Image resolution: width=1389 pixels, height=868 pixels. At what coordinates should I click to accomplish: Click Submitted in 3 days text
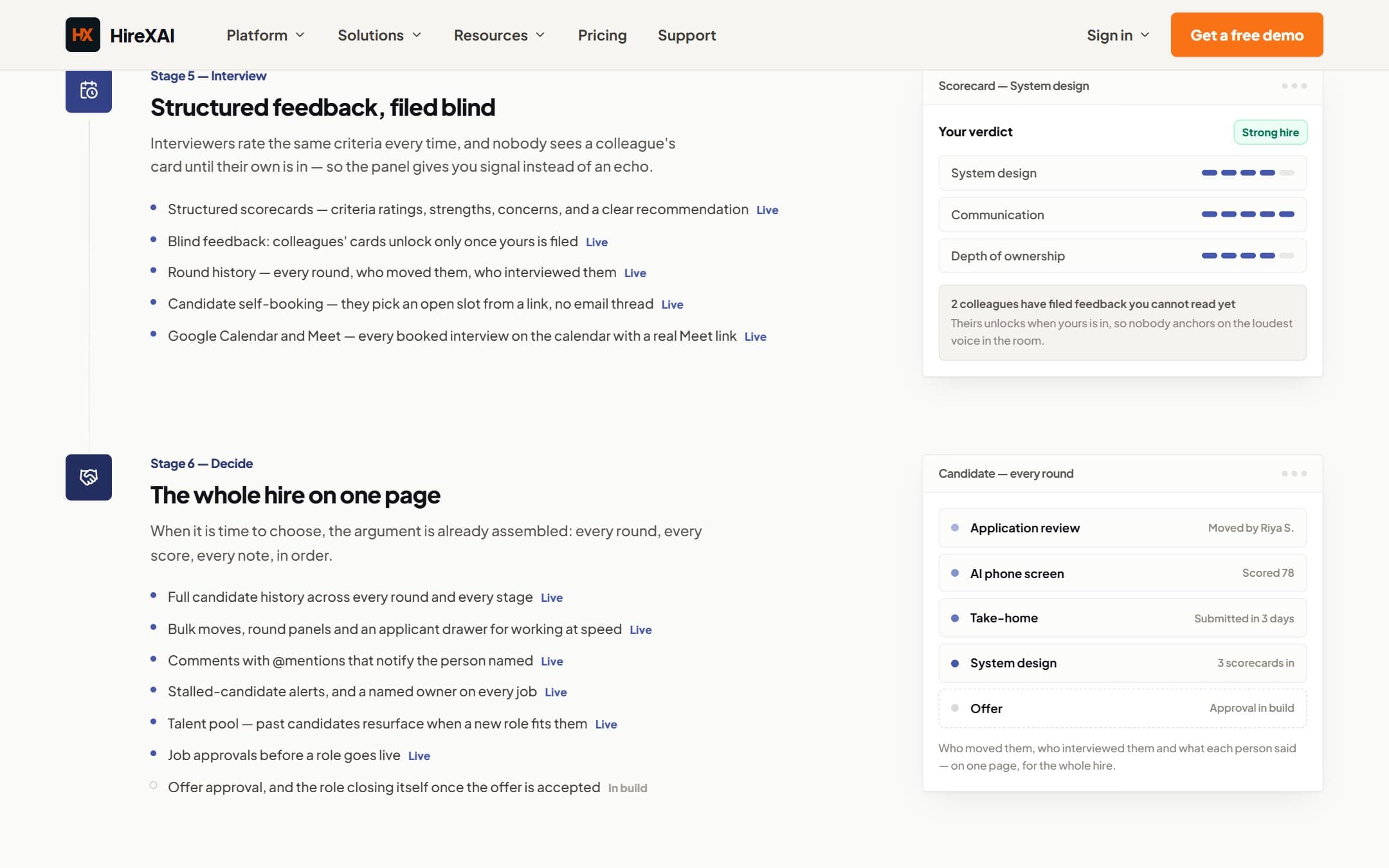click(1244, 619)
